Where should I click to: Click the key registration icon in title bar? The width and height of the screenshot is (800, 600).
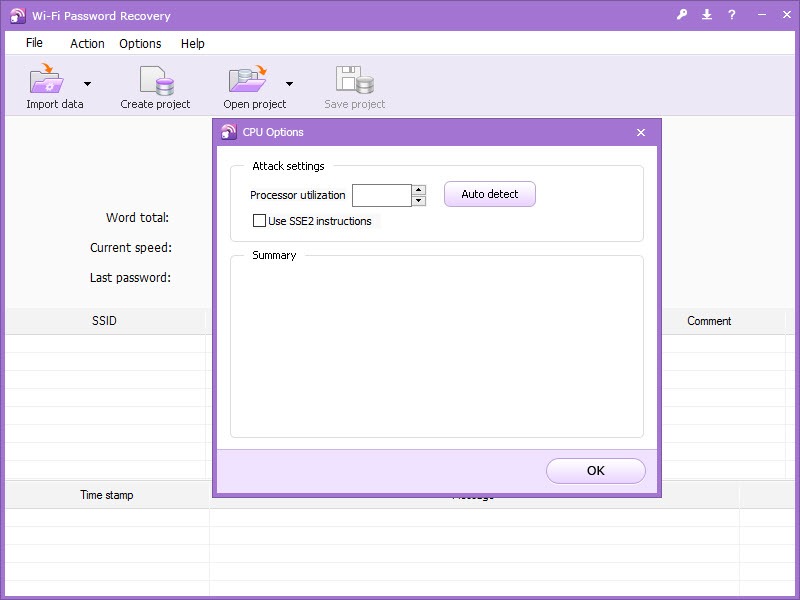[x=682, y=14]
